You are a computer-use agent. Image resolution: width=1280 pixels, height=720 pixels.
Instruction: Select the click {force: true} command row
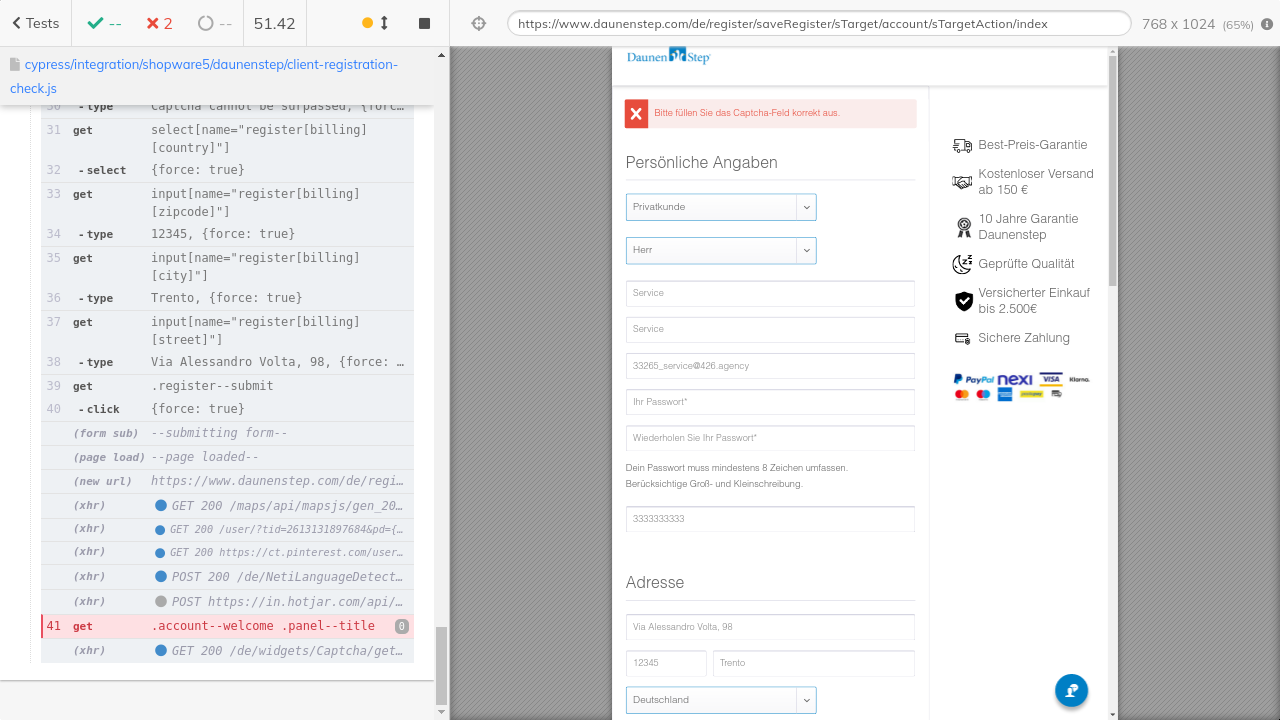(227, 409)
